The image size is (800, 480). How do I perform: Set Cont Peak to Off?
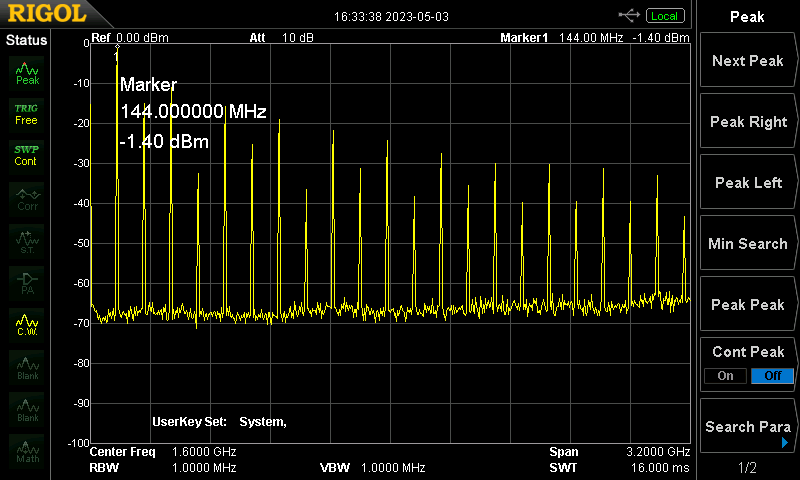pyautogui.click(x=772, y=375)
